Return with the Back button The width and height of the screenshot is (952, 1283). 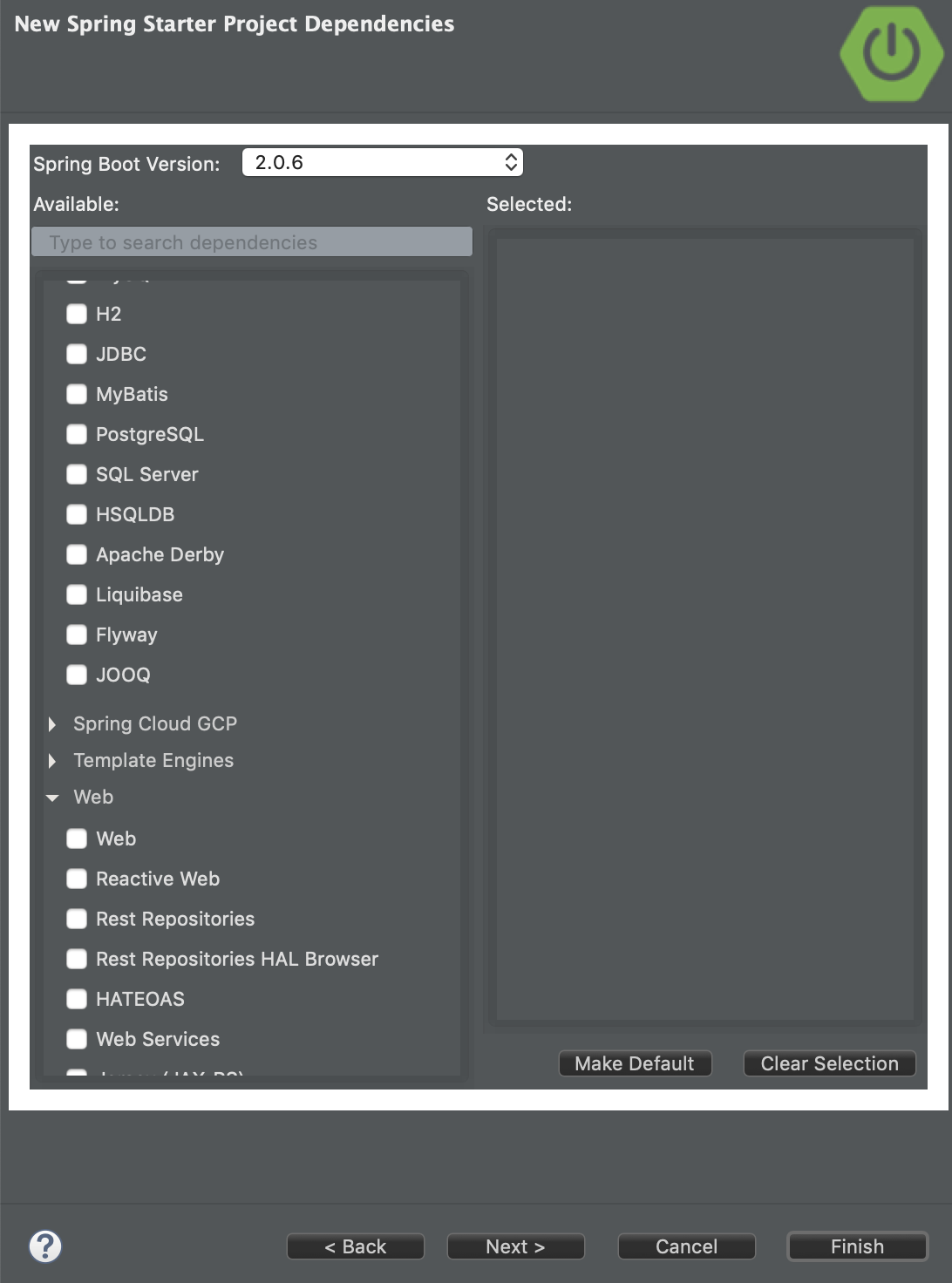(355, 1246)
